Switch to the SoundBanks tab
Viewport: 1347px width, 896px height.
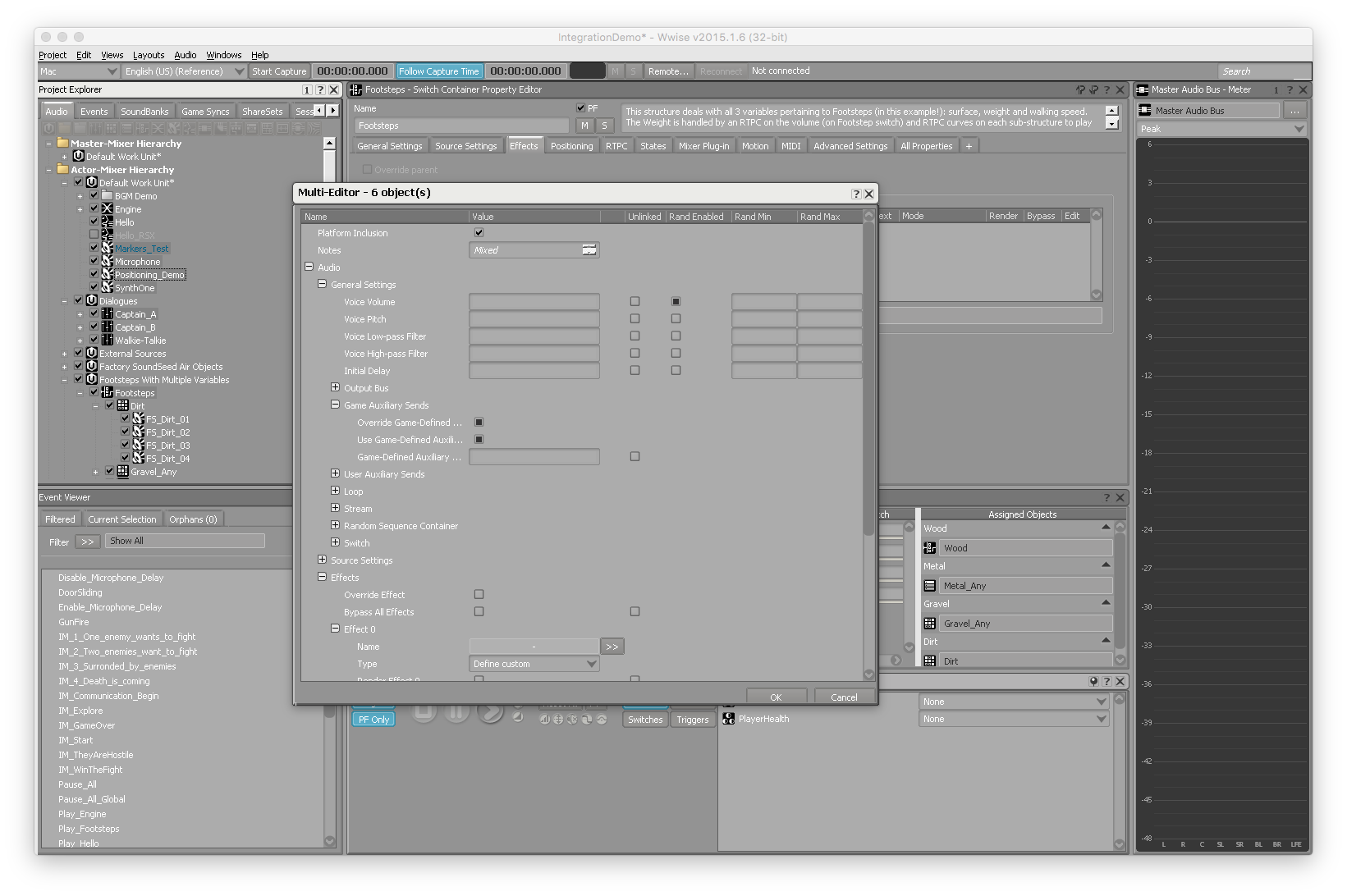(x=144, y=112)
